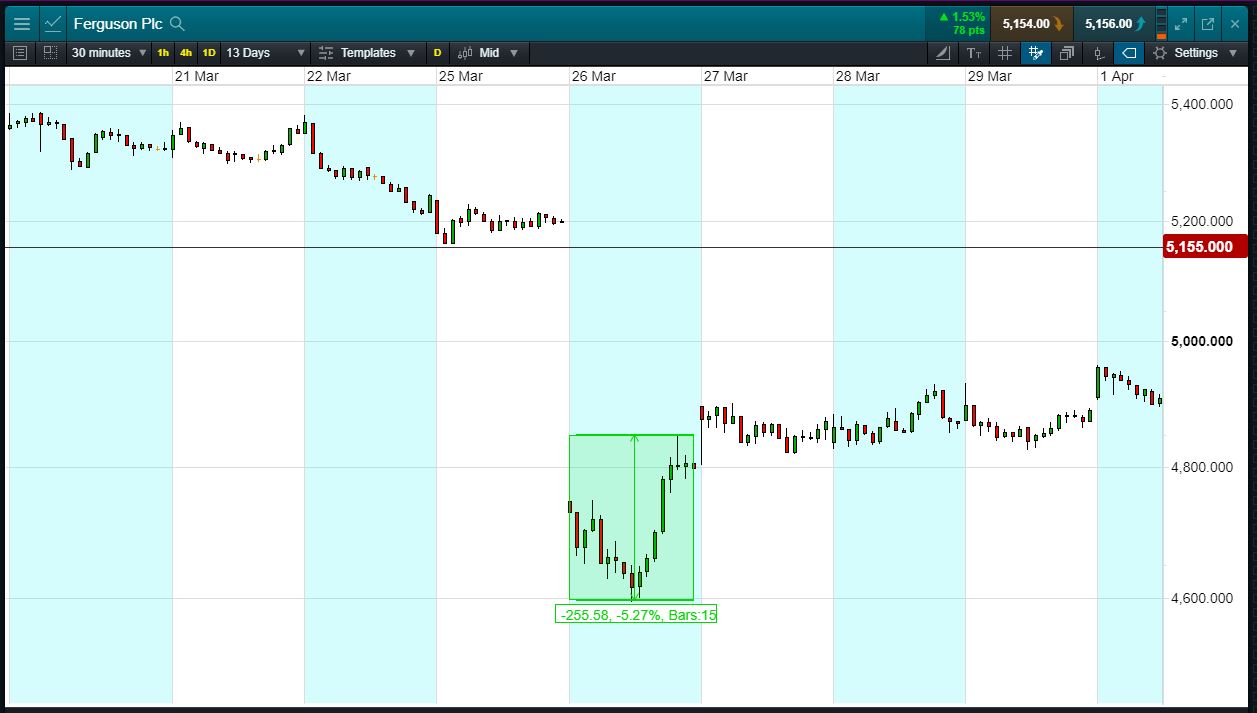1257x713 pixels.
Task: Select the text annotation Tt tool
Action: point(974,53)
